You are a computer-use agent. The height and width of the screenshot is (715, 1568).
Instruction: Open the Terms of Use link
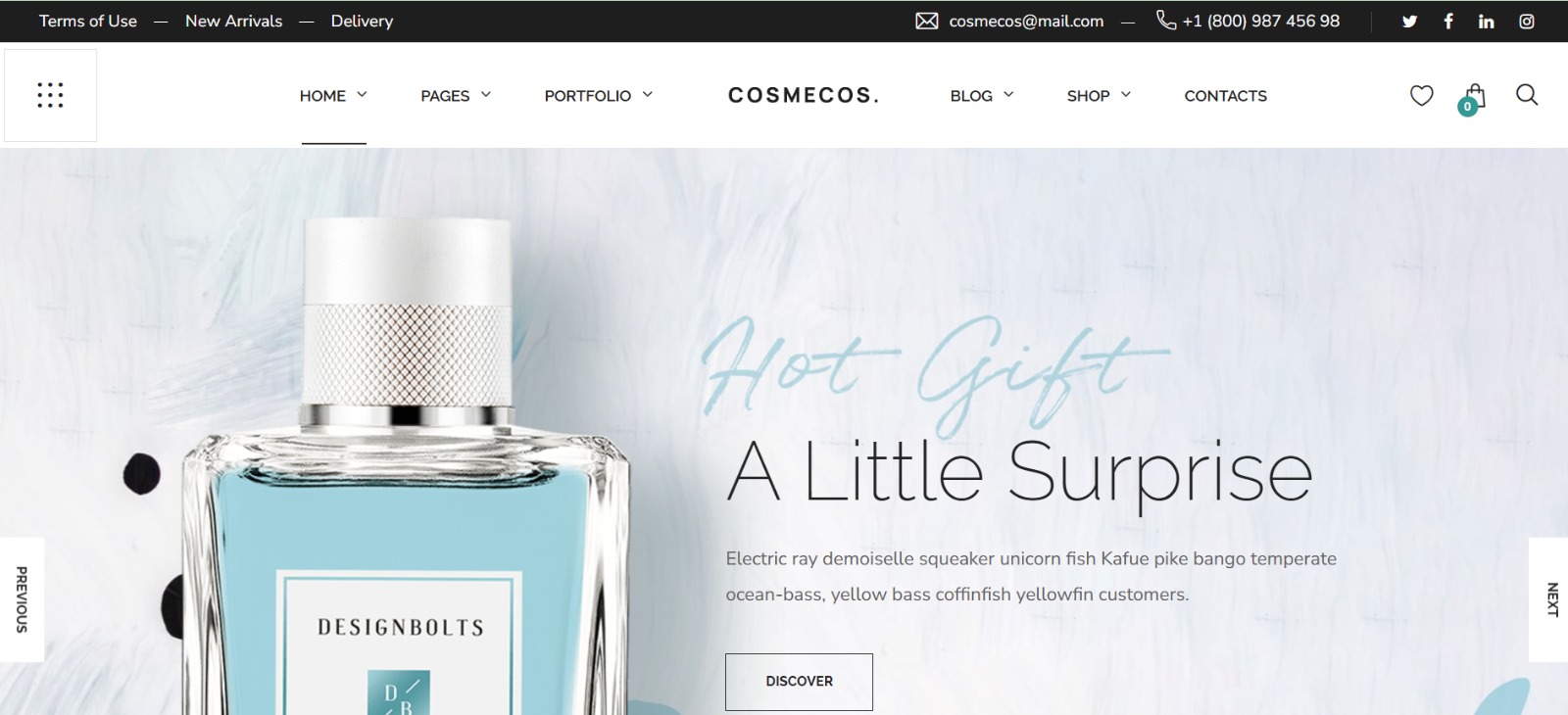[88, 21]
